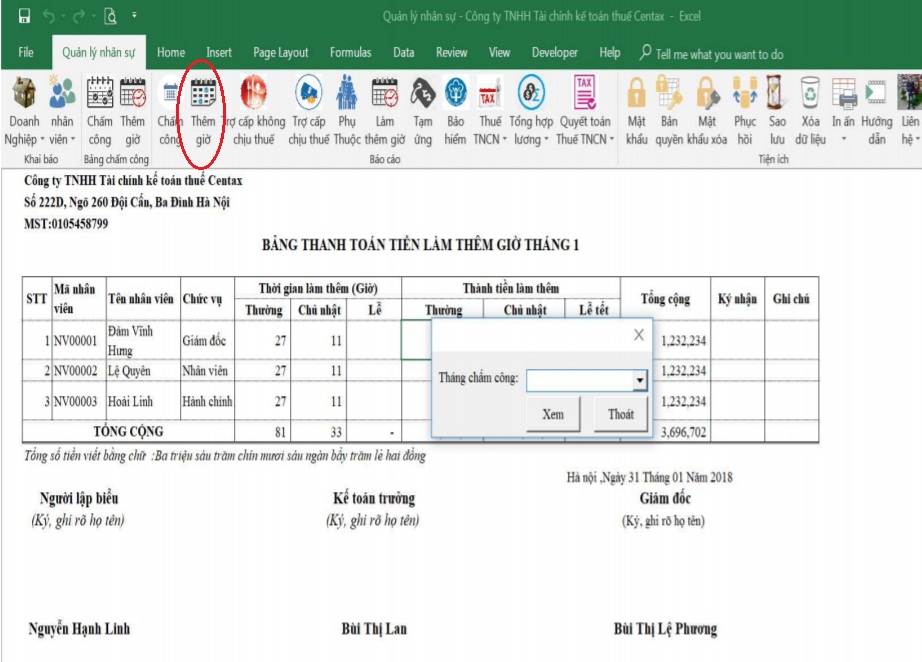Image resolution: width=922 pixels, height=662 pixels.
Task: Click the Thoát button to exit dialog
Action: click(620, 414)
